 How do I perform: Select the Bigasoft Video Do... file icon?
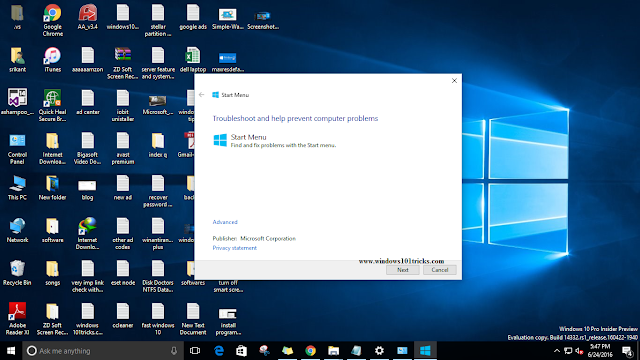tap(88, 148)
